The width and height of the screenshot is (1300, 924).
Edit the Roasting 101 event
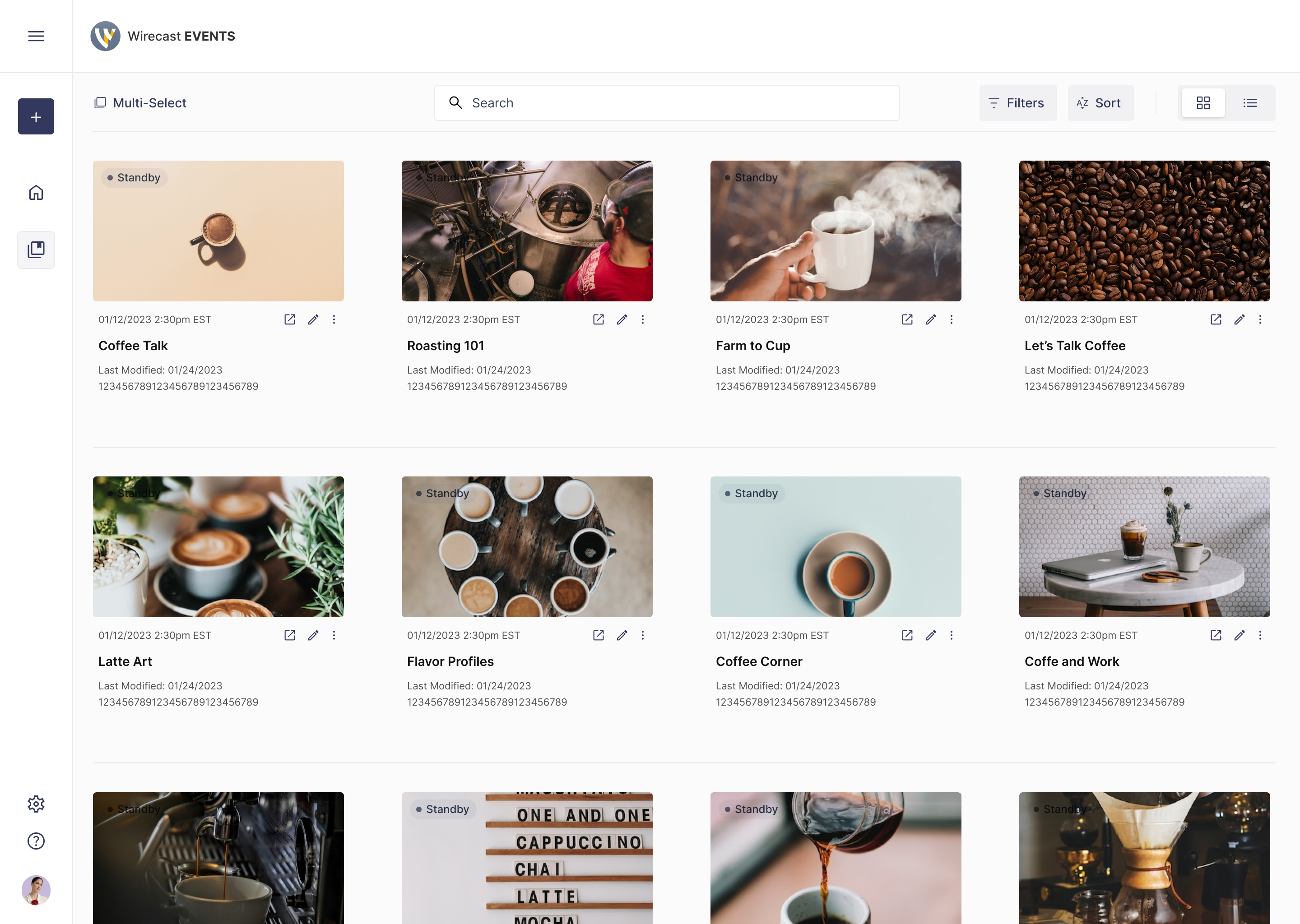point(622,319)
